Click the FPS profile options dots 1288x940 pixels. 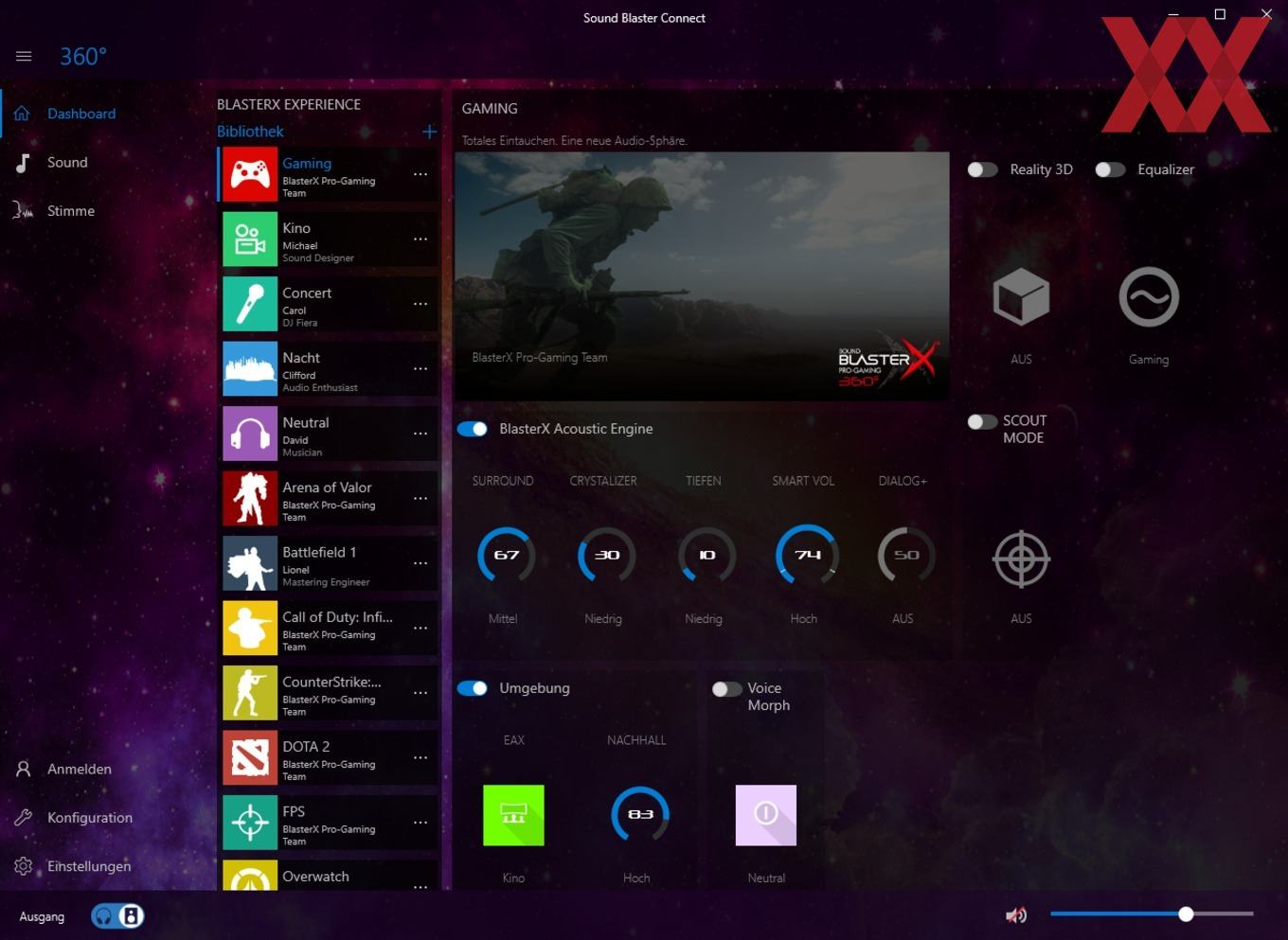point(420,823)
